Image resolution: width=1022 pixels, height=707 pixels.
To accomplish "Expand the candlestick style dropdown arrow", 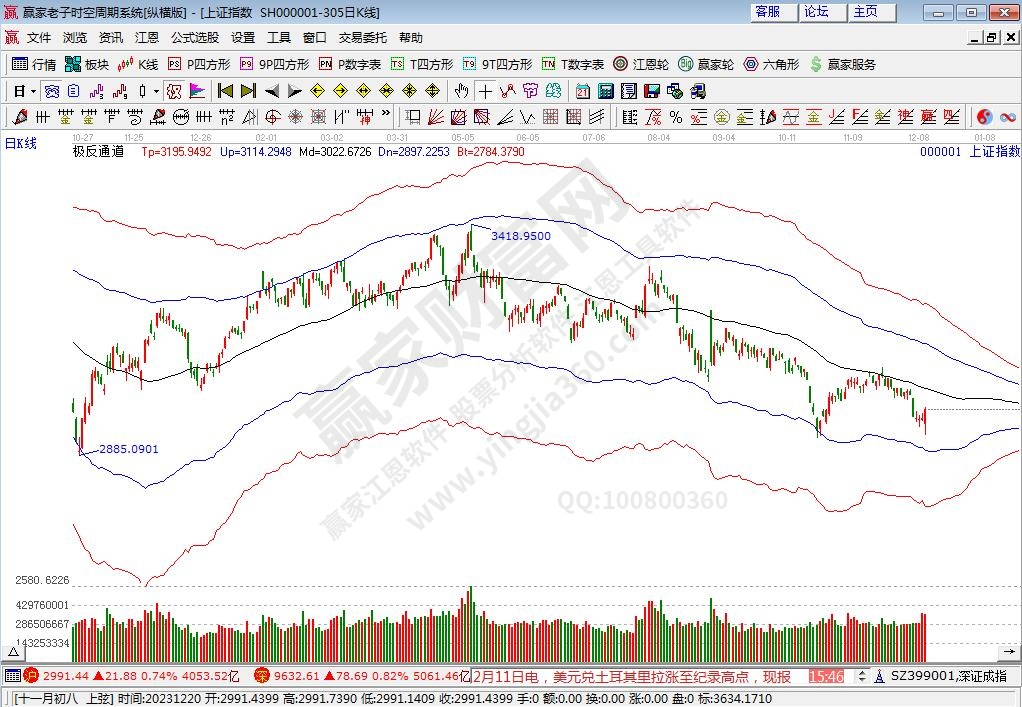I will click(x=157, y=91).
